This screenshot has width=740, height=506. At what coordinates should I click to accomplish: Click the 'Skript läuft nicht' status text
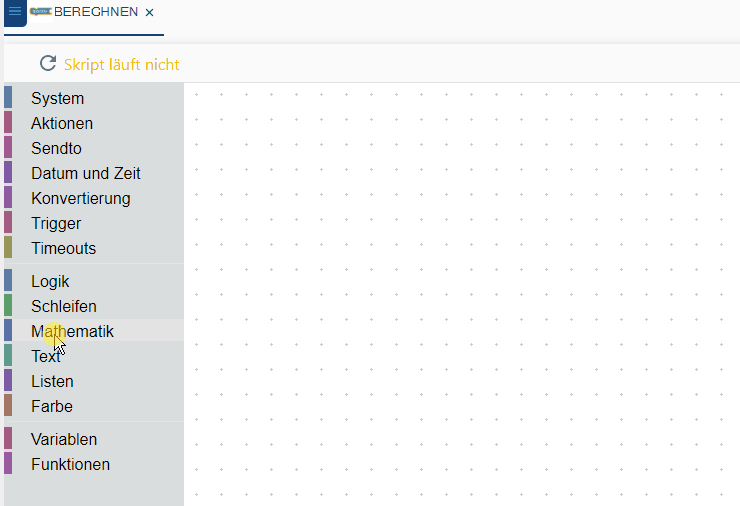(x=122, y=65)
